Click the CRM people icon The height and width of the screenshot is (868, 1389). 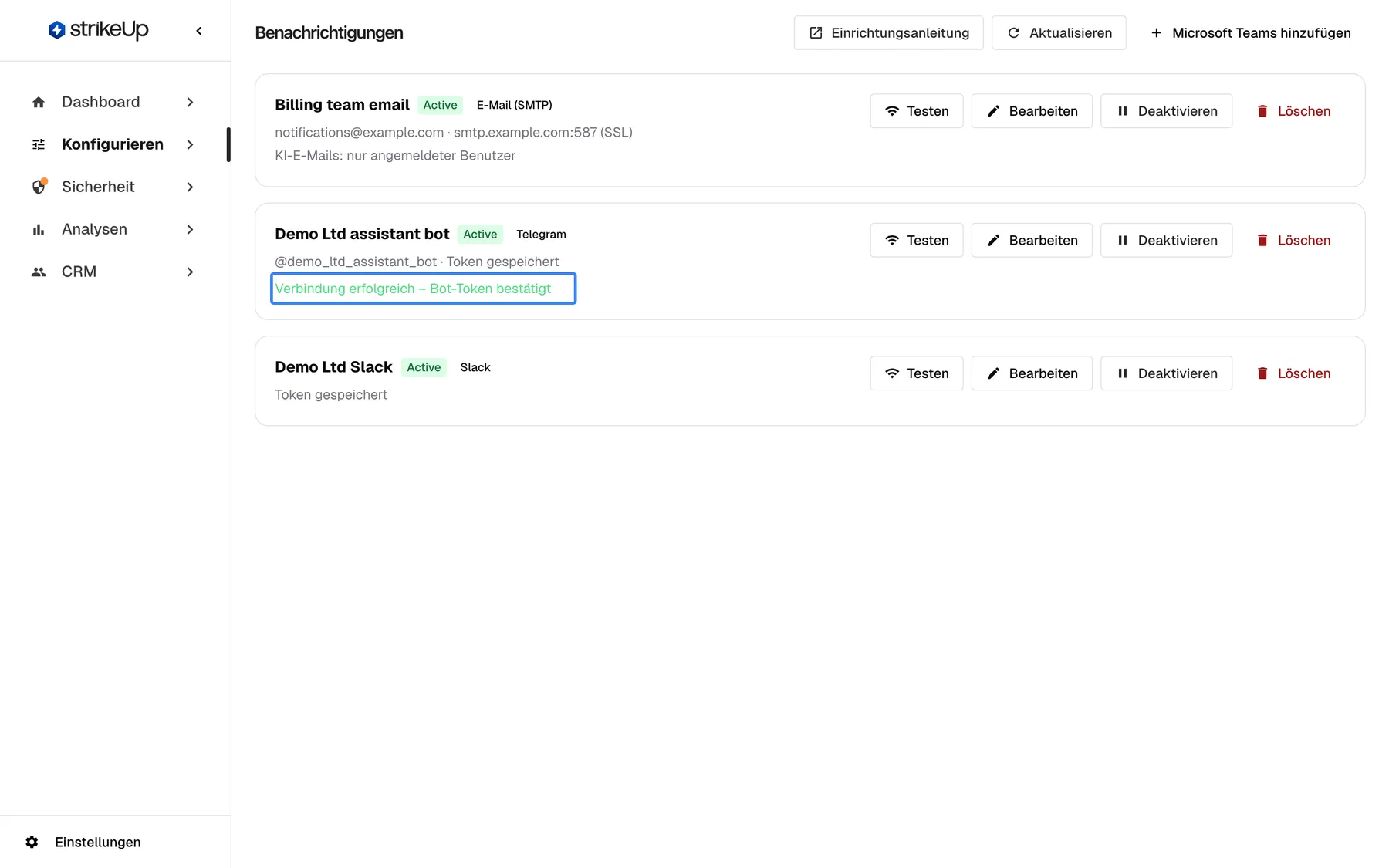(39, 272)
